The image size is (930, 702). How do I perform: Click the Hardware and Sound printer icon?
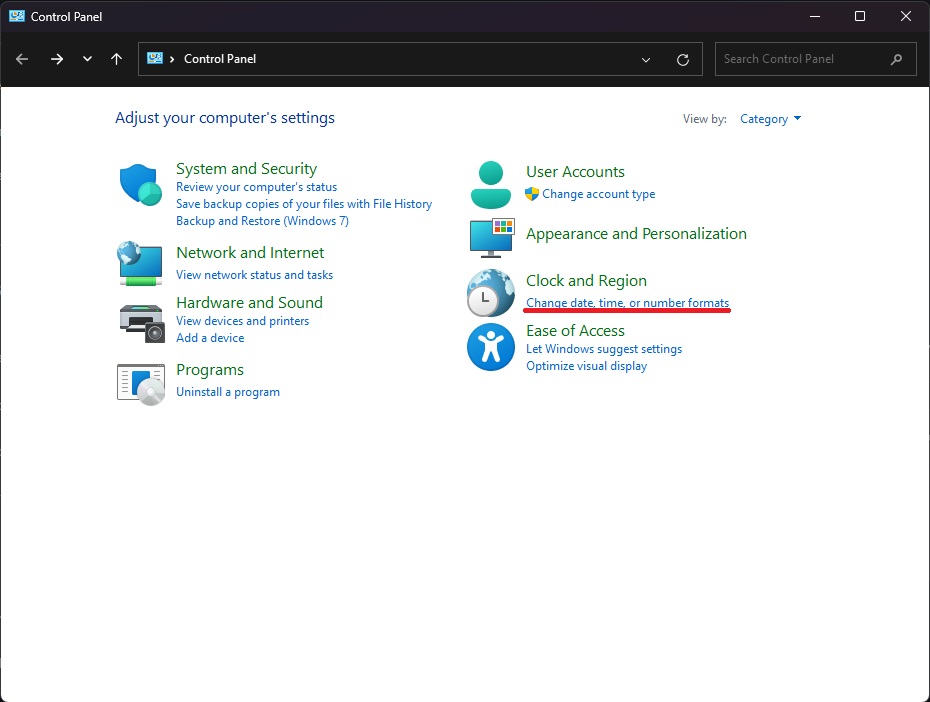(140, 320)
